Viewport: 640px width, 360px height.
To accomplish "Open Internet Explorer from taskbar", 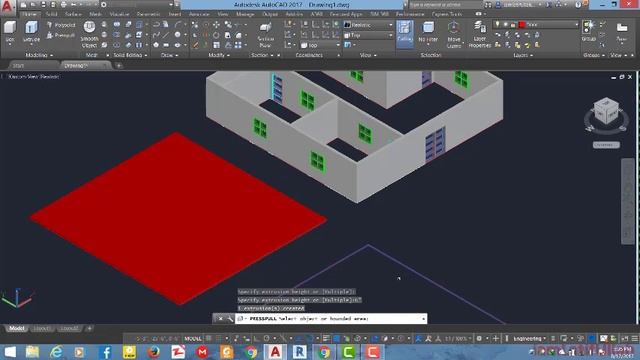I will [56, 352].
